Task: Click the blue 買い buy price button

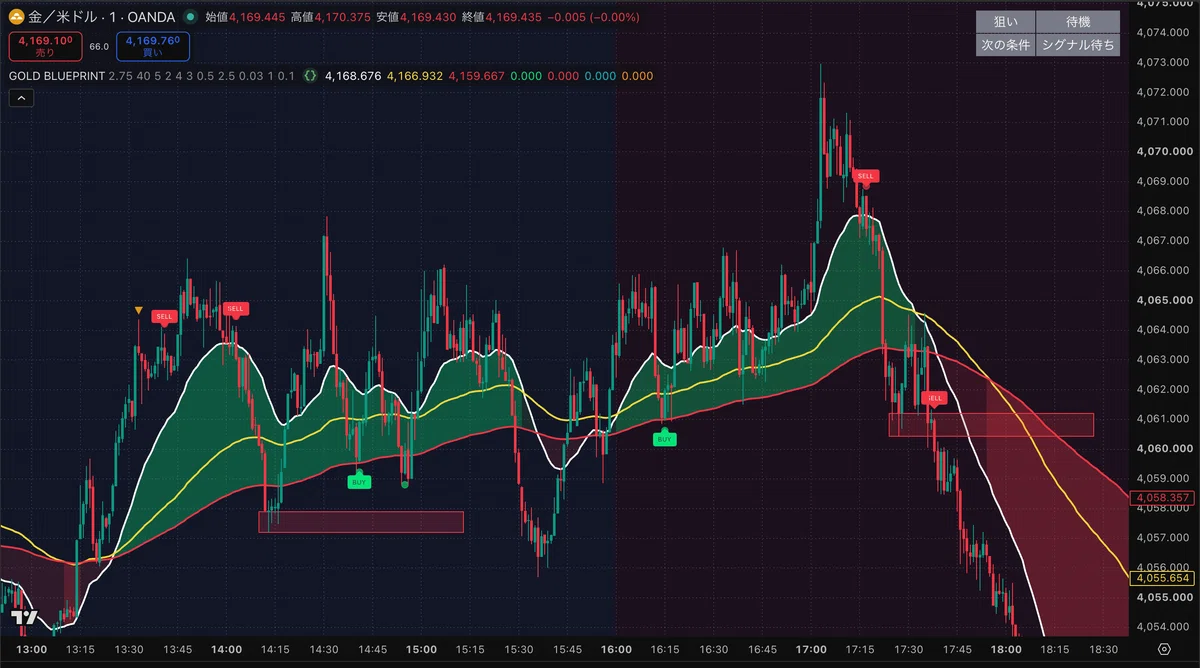Action: point(152,46)
